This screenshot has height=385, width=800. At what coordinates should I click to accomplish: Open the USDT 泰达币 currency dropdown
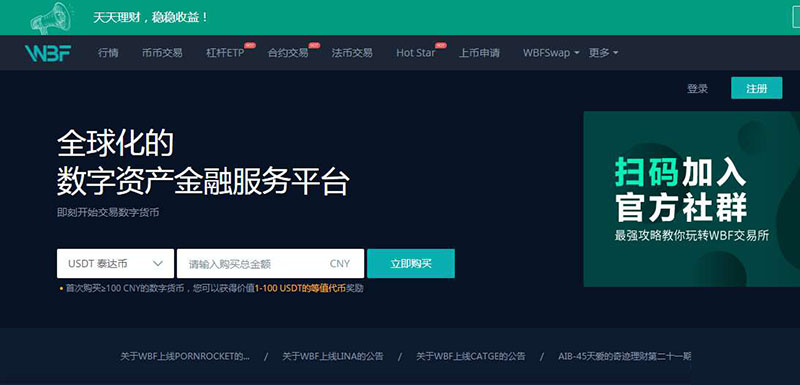pos(115,264)
